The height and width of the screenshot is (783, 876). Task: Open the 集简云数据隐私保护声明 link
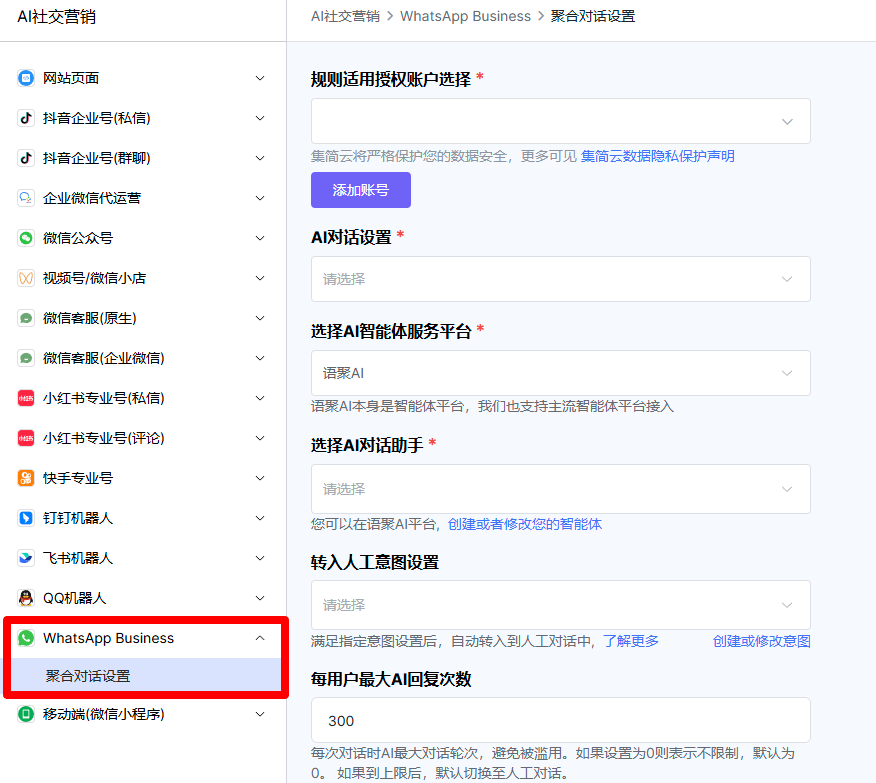click(x=657, y=156)
